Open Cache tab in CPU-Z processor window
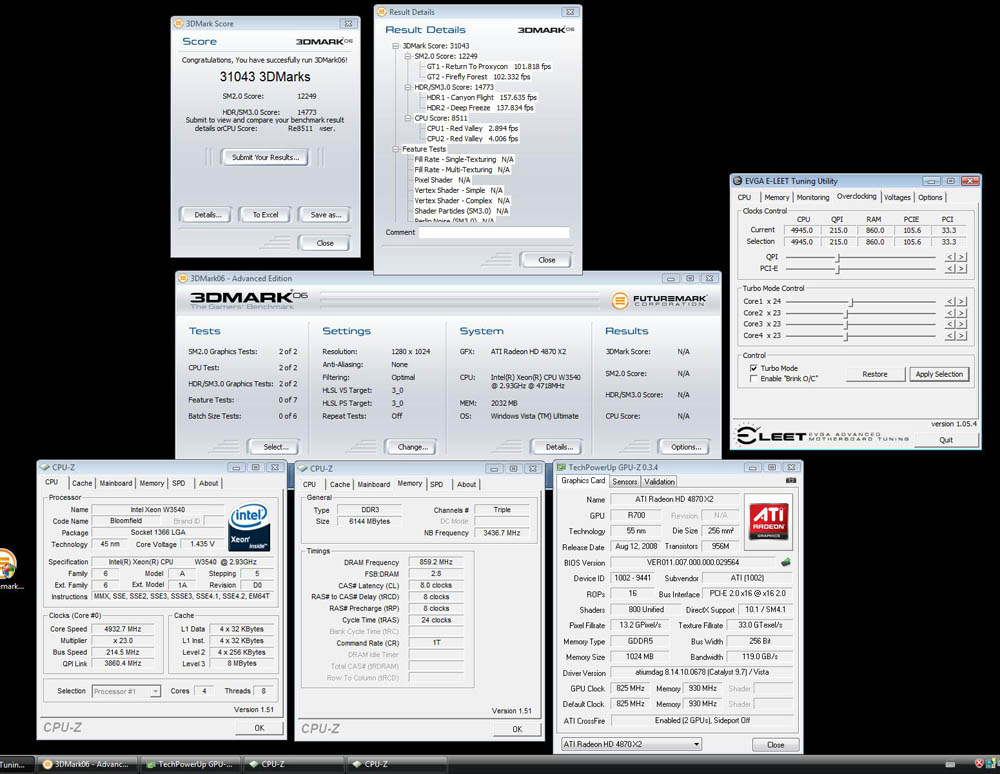 [x=82, y=483]
